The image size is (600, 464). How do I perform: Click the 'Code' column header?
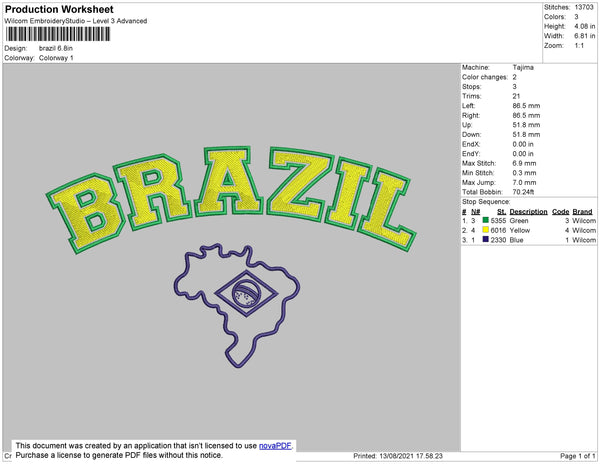[561, 212]
